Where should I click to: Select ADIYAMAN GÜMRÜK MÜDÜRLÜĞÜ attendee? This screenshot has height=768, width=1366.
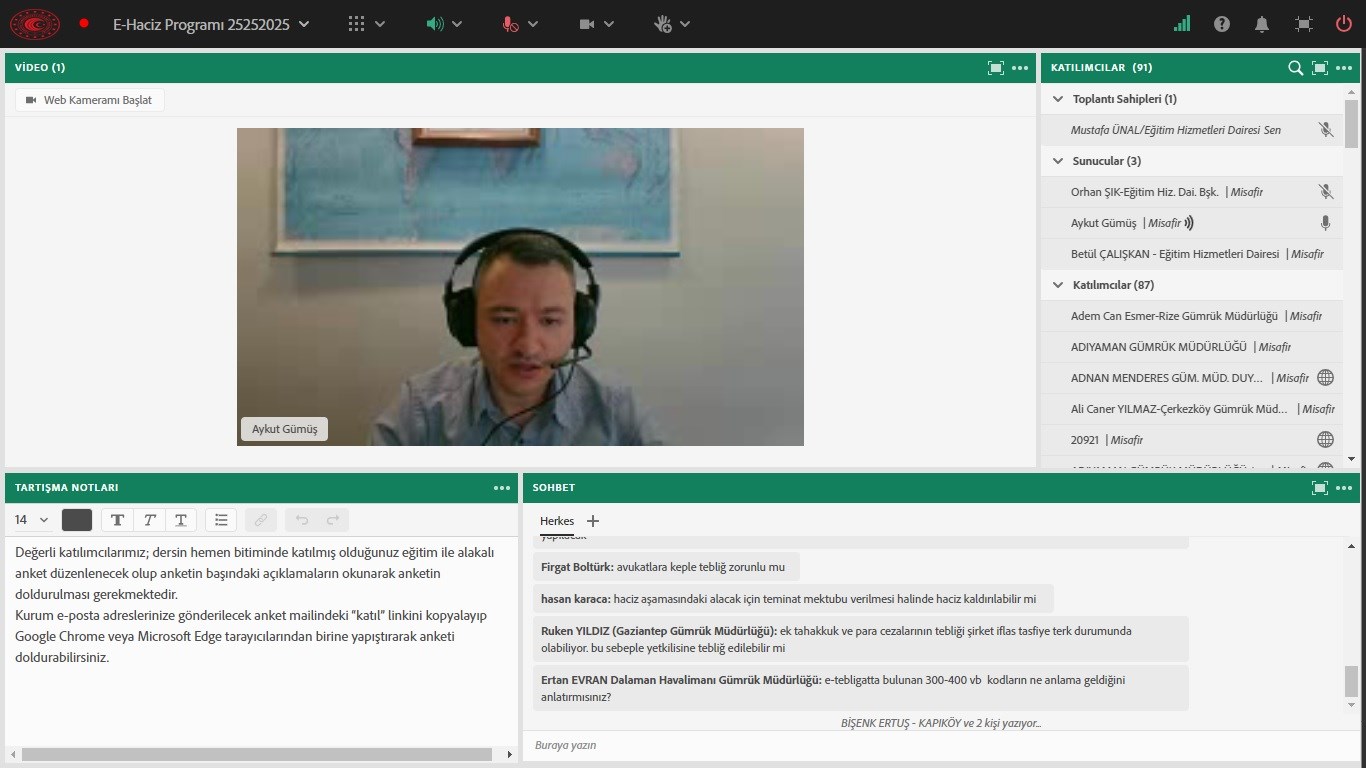click(x=1192, y=347)
